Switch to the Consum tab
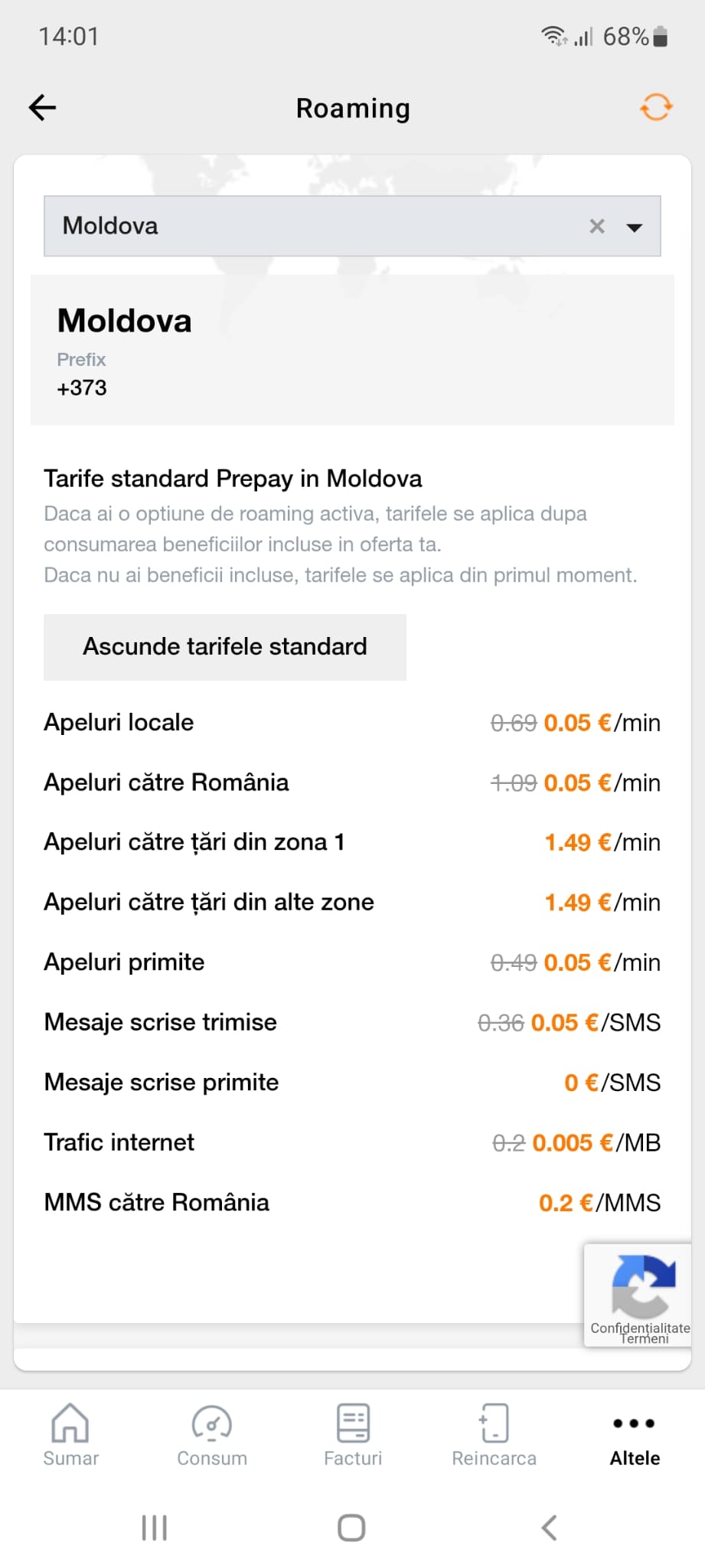Viewport: 705px width, 1568px height. pos(212,1435)
